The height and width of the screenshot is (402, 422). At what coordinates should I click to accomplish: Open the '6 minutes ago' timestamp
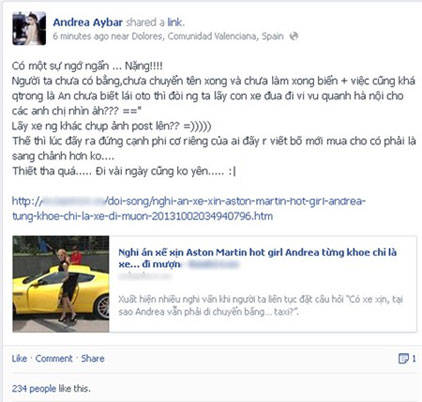[x=81, y=36]
